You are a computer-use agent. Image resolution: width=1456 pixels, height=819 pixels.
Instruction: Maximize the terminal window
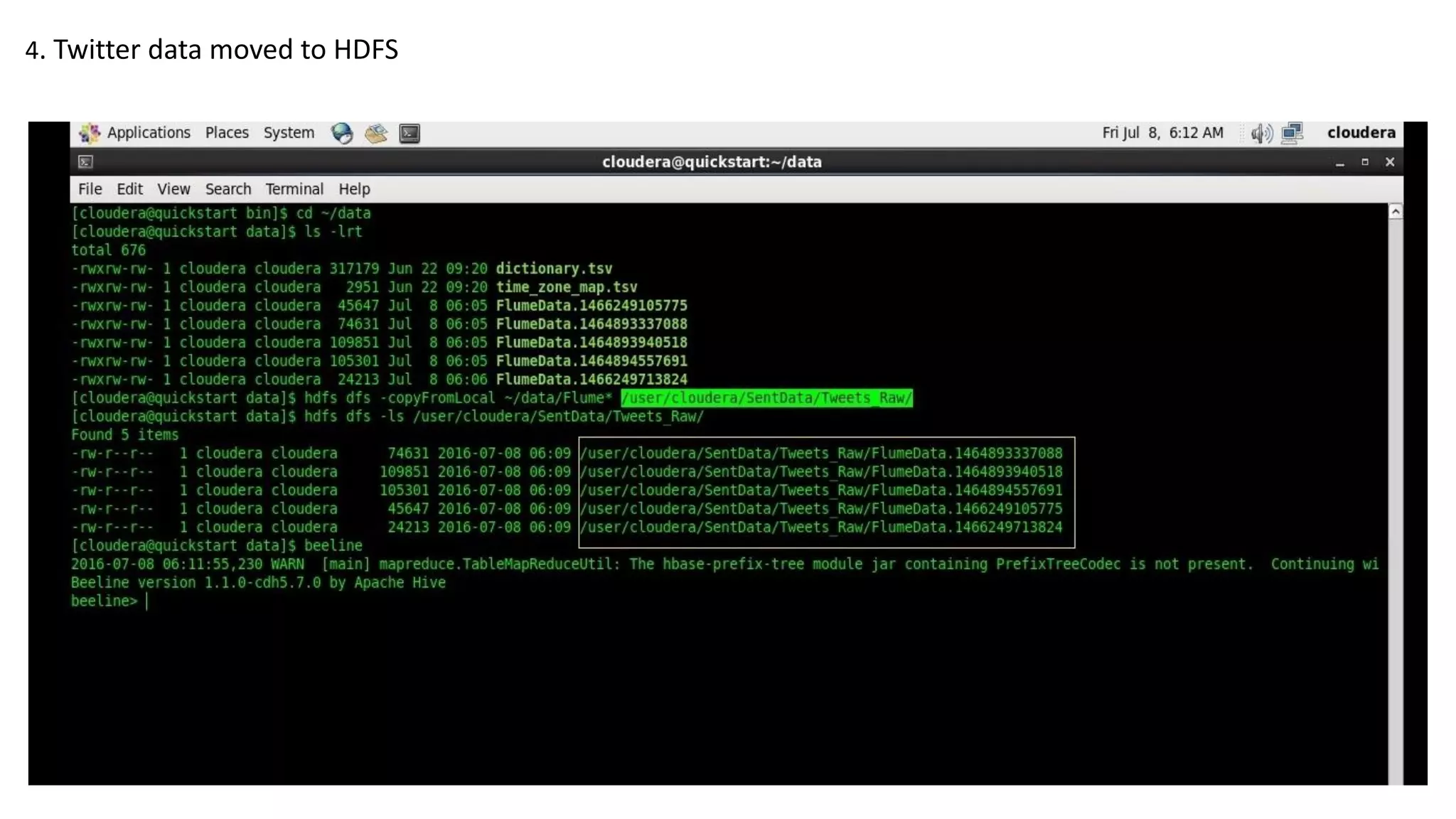(x=1365, y=162)
